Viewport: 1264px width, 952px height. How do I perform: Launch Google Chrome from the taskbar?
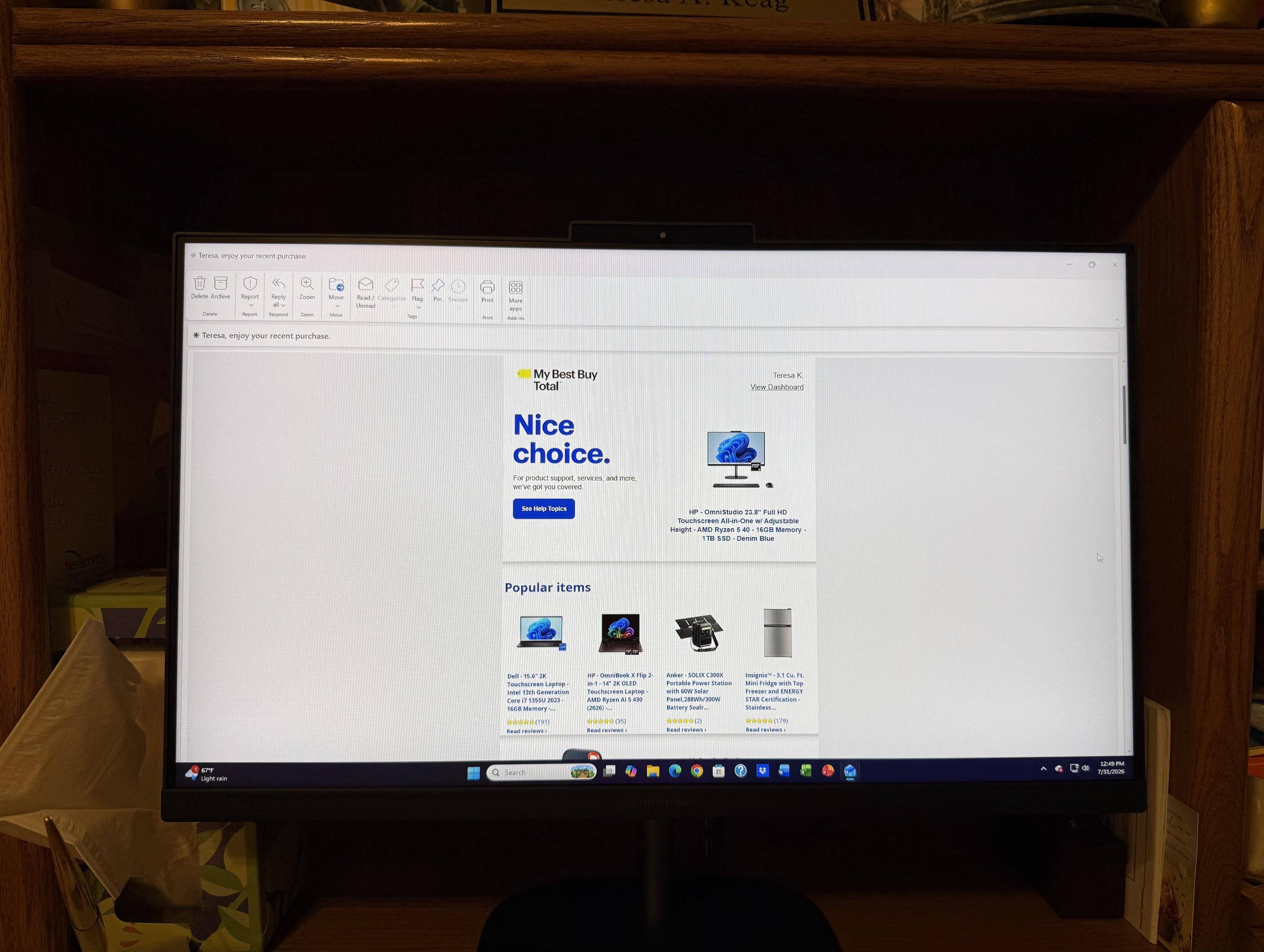(x=696, y=771)
